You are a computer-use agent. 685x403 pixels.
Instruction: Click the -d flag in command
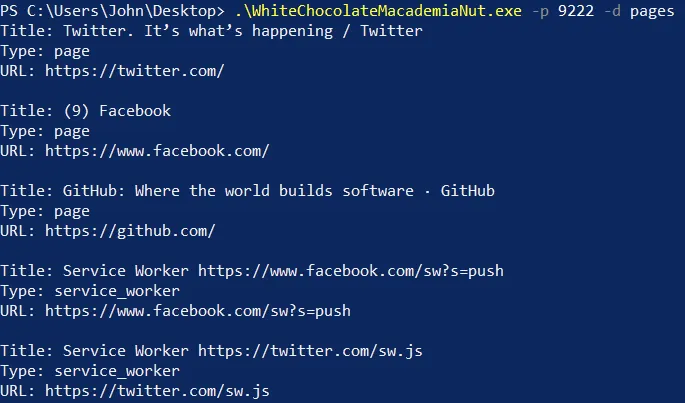[x=612, y=10]
